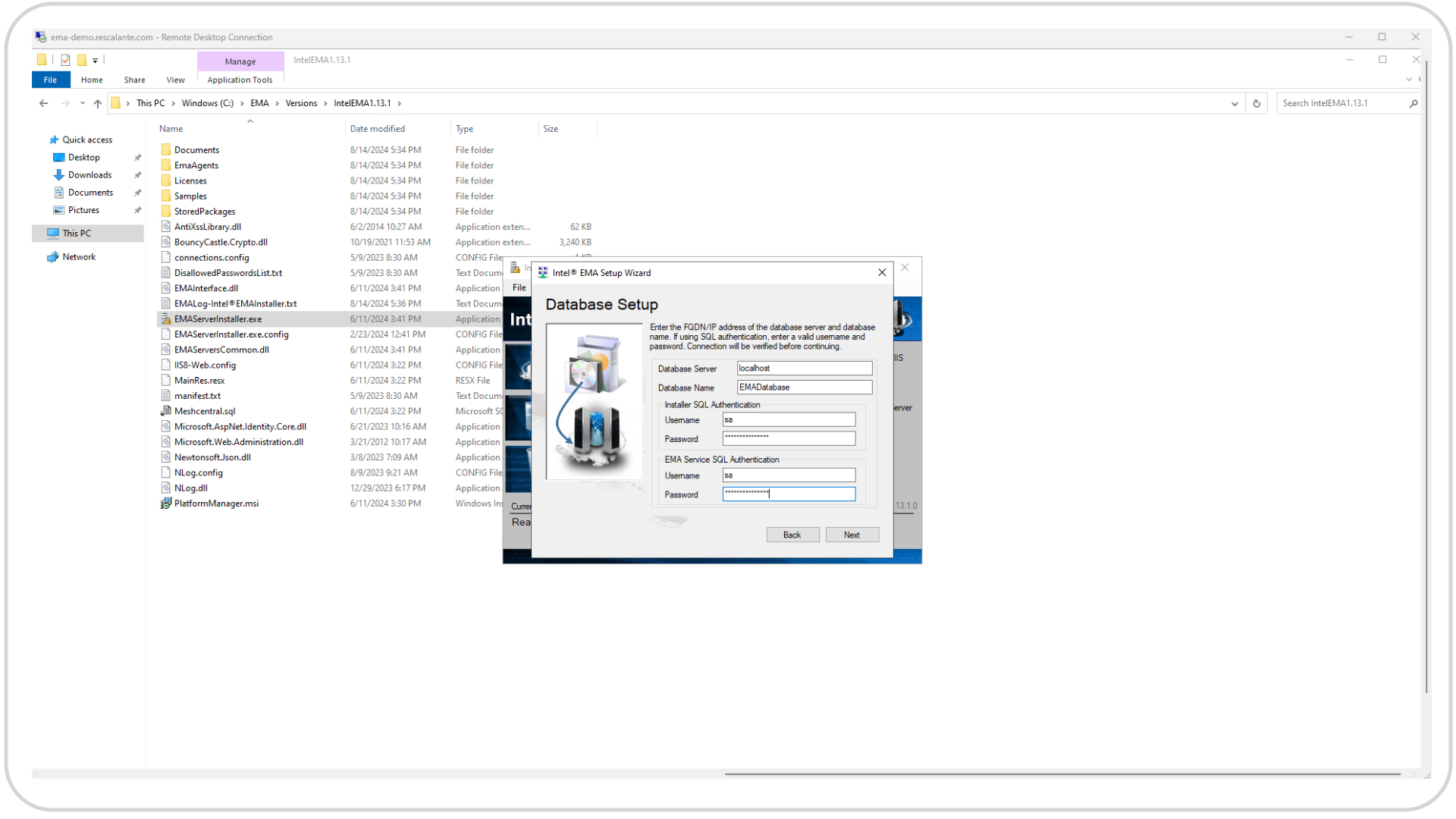Click the Name column header
The width and height of the screenshot is (1456, 819).
(250, 129)
